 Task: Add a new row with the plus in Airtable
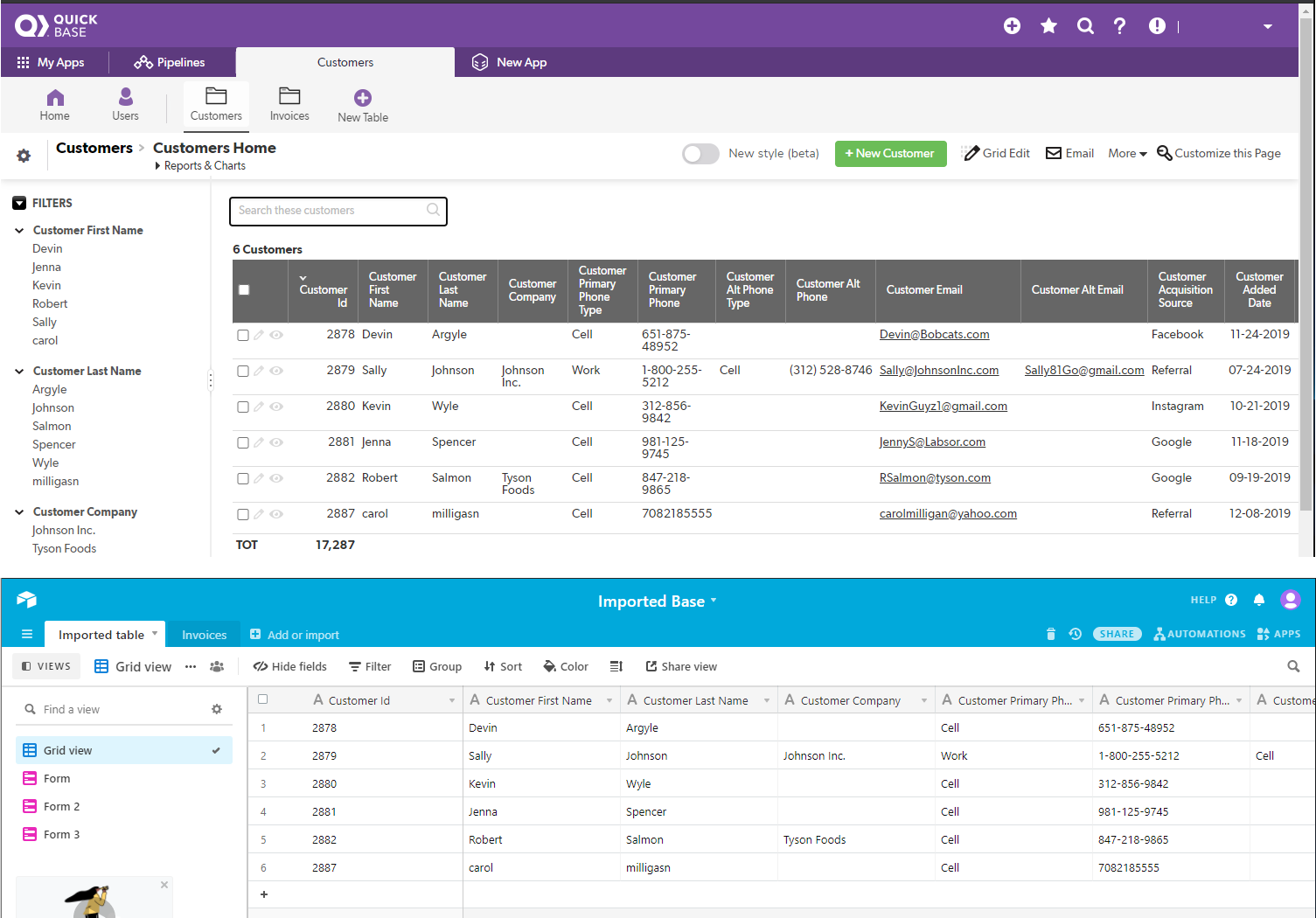tap(264, 894)
